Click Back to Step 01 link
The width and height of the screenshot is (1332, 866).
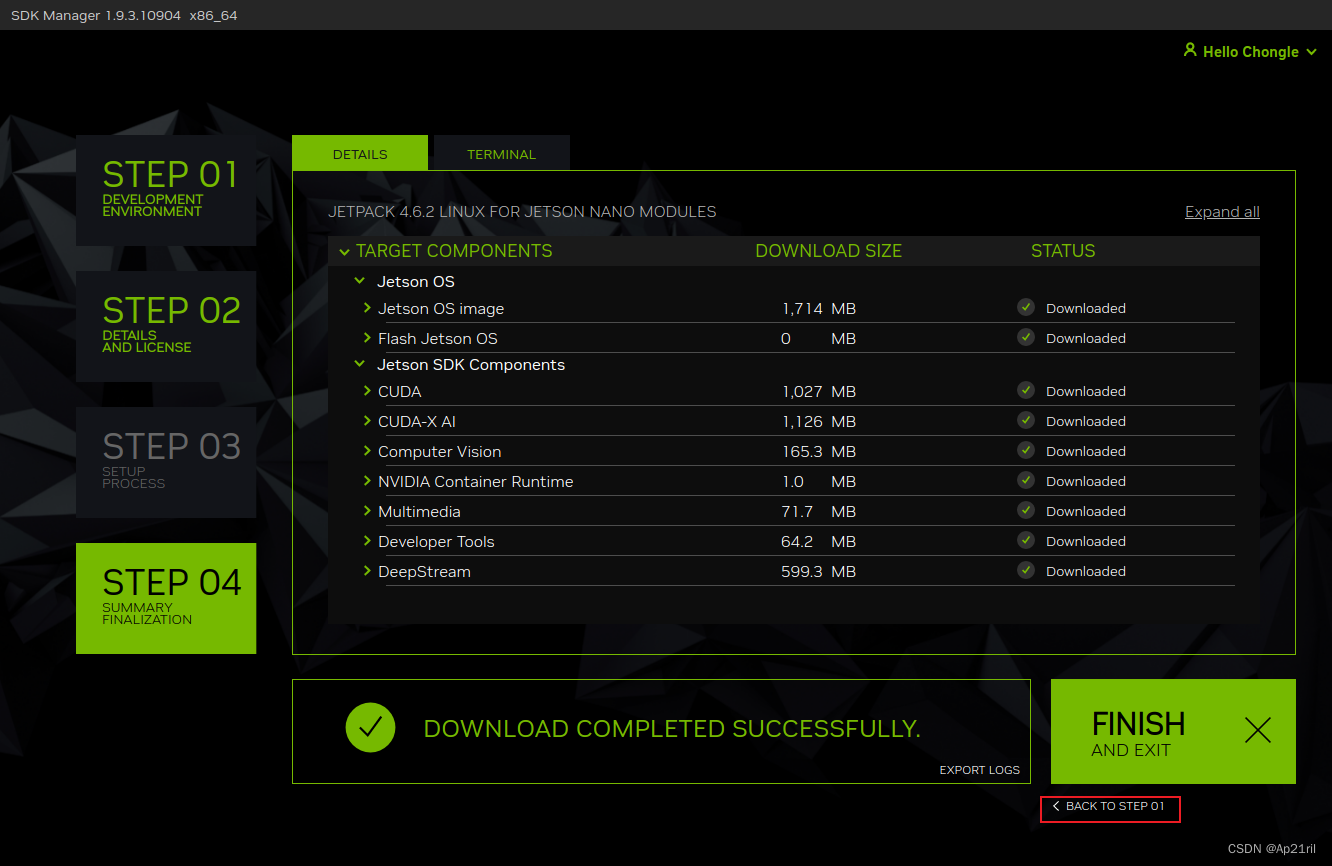coord(1110,806)
